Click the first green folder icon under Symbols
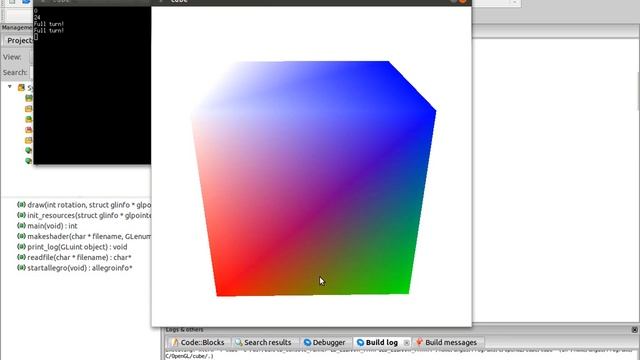The height and width of the screenshot is (360, 640). 29,98
